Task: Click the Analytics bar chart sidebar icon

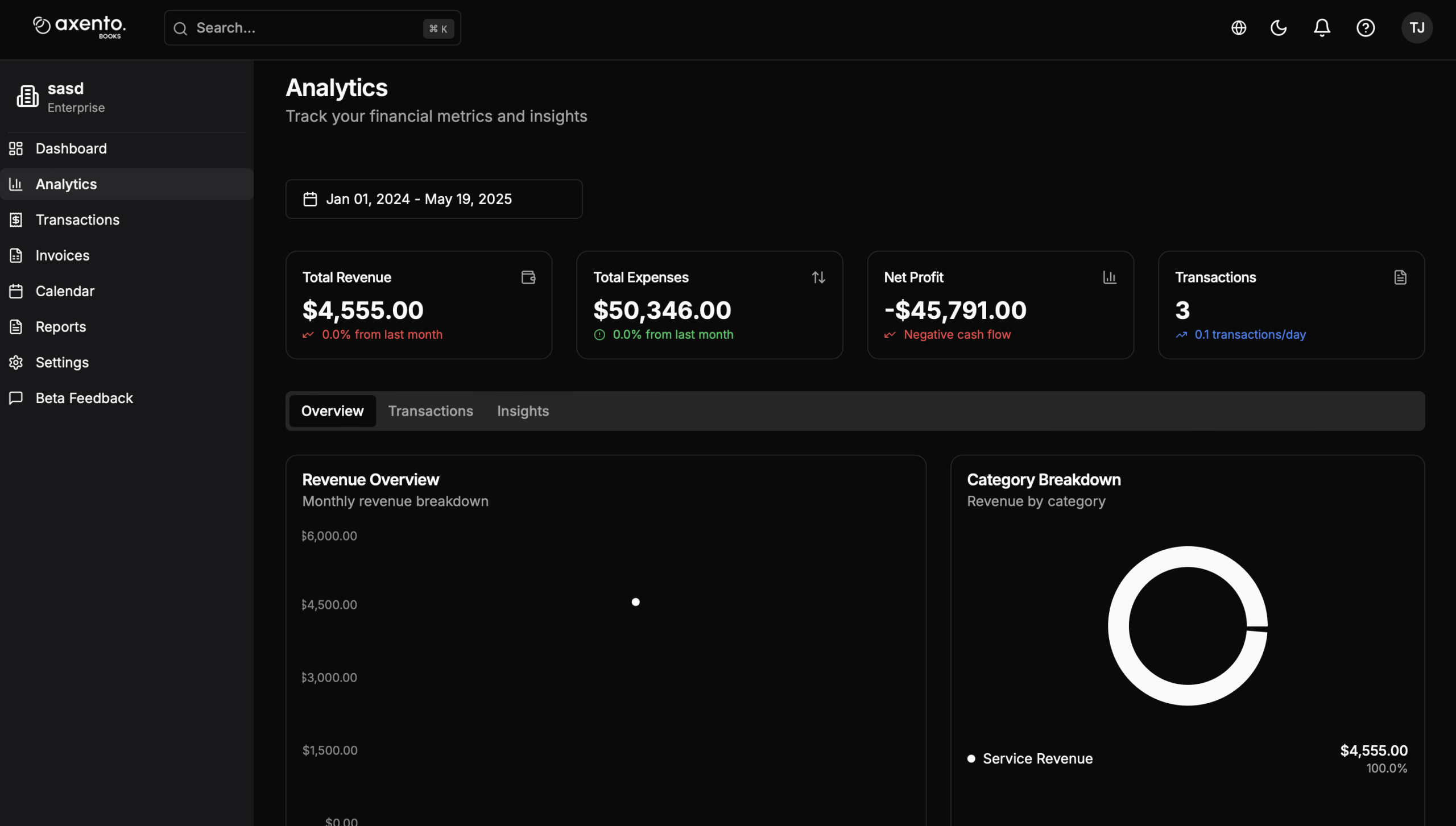Action: [x=16, y=184]
